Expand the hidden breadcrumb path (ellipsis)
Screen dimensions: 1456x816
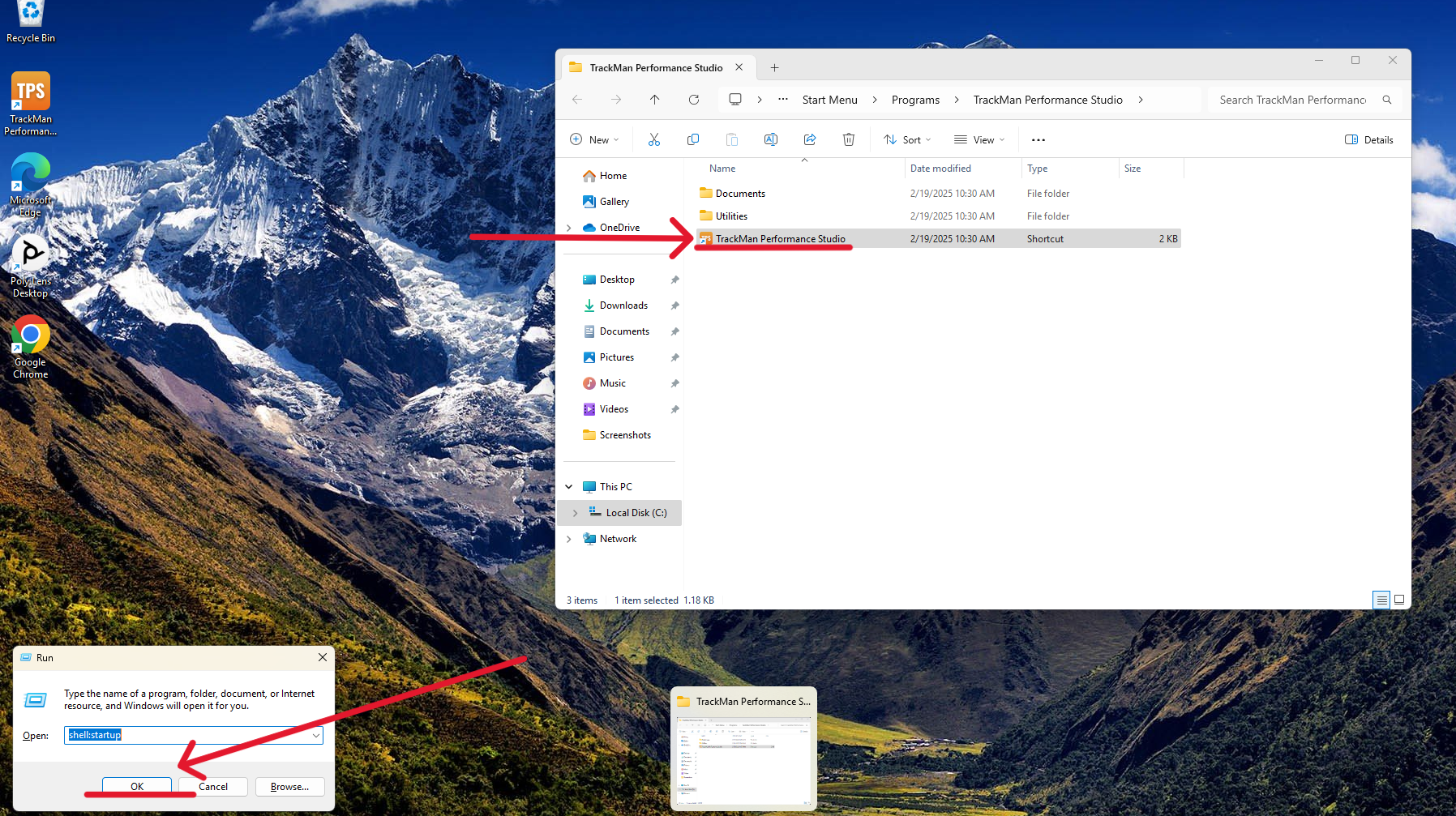pyautogui.click(x=783, y=99)
